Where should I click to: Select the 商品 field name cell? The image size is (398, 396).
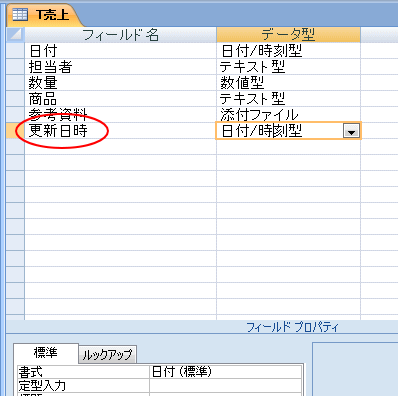point(120,99)
